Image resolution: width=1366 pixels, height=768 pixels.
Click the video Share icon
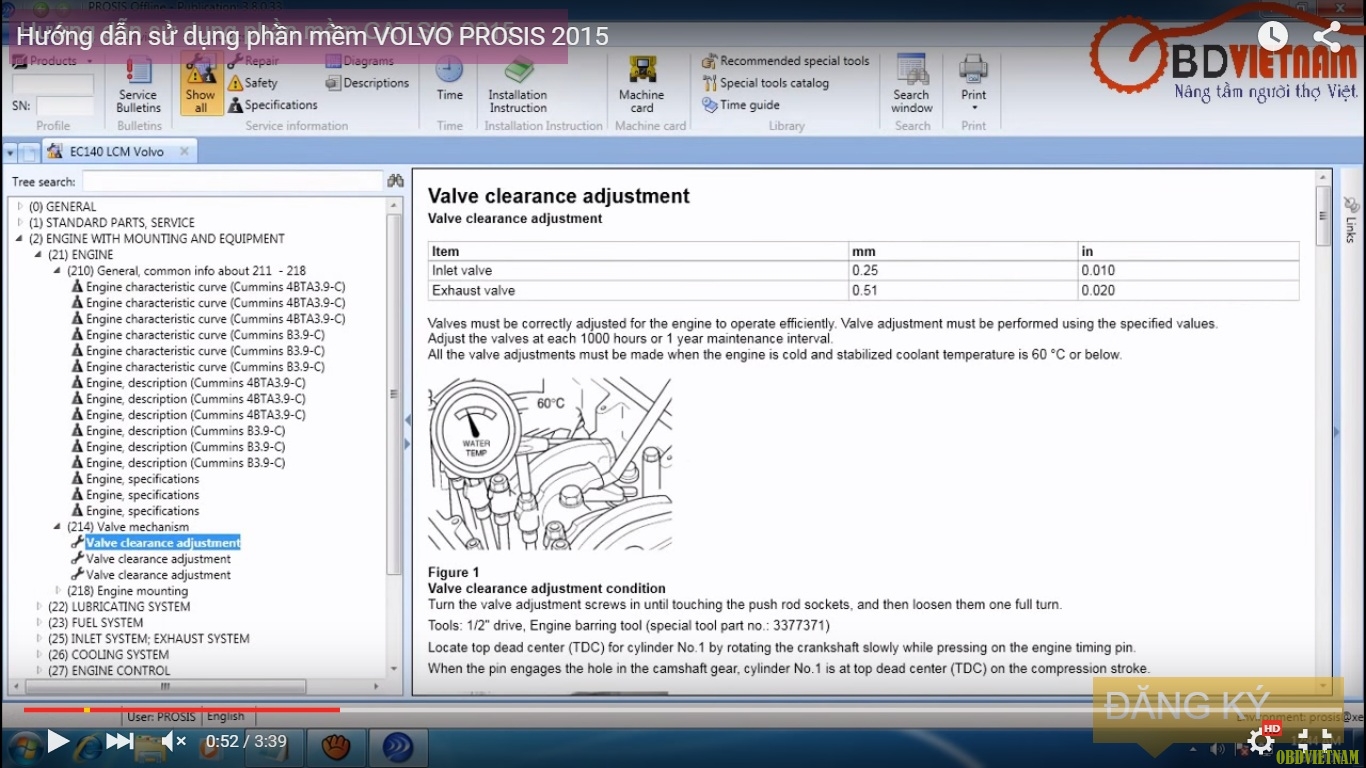[x=1327, y=36]
